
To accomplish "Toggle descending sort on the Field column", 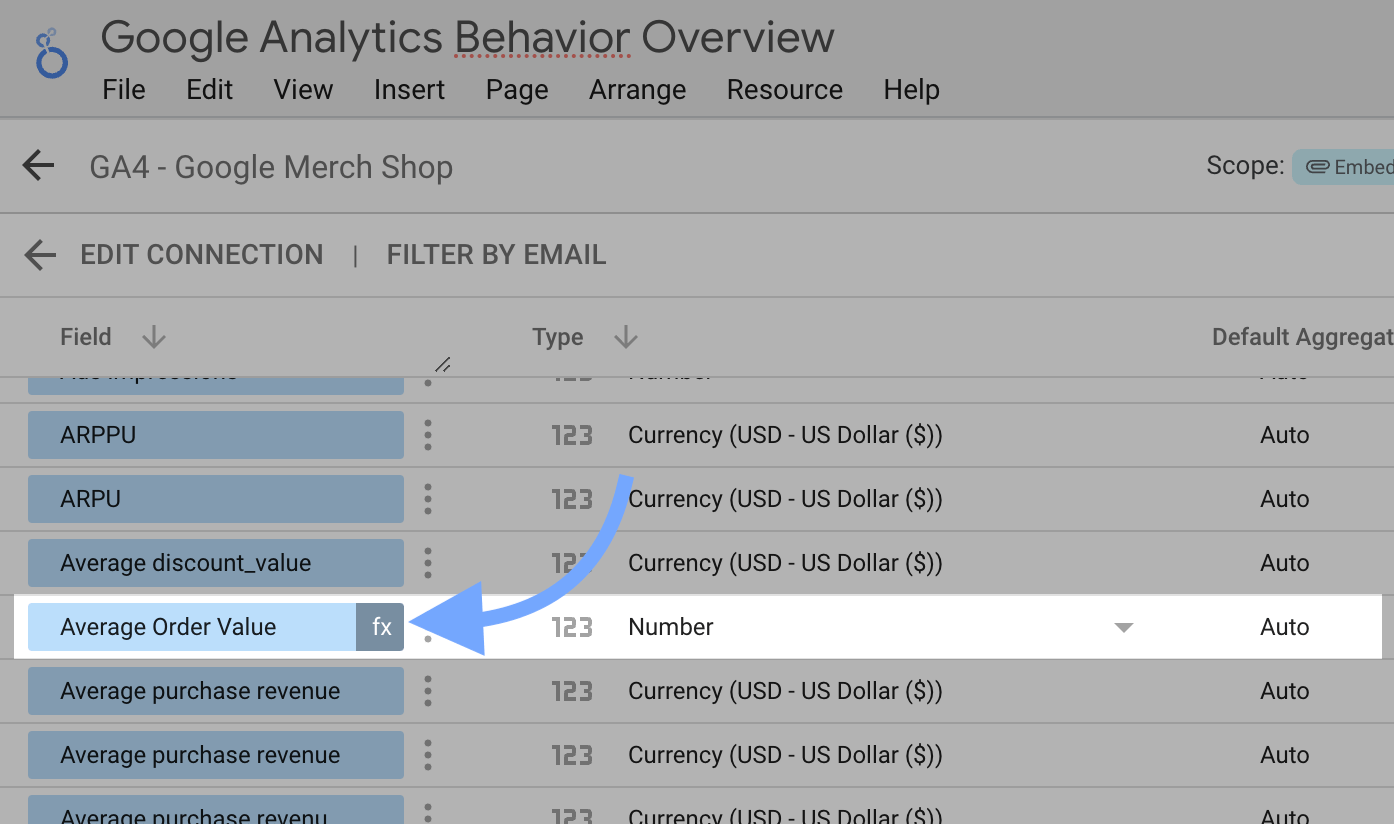I will (153, 337).
